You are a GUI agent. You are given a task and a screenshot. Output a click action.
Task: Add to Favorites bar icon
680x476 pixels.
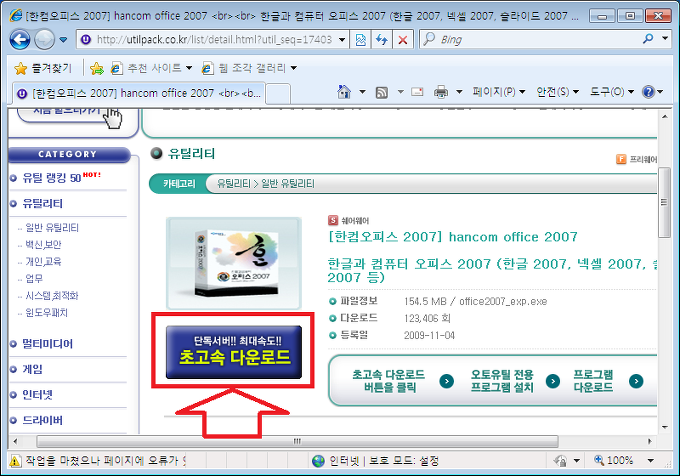click(97, 68)
